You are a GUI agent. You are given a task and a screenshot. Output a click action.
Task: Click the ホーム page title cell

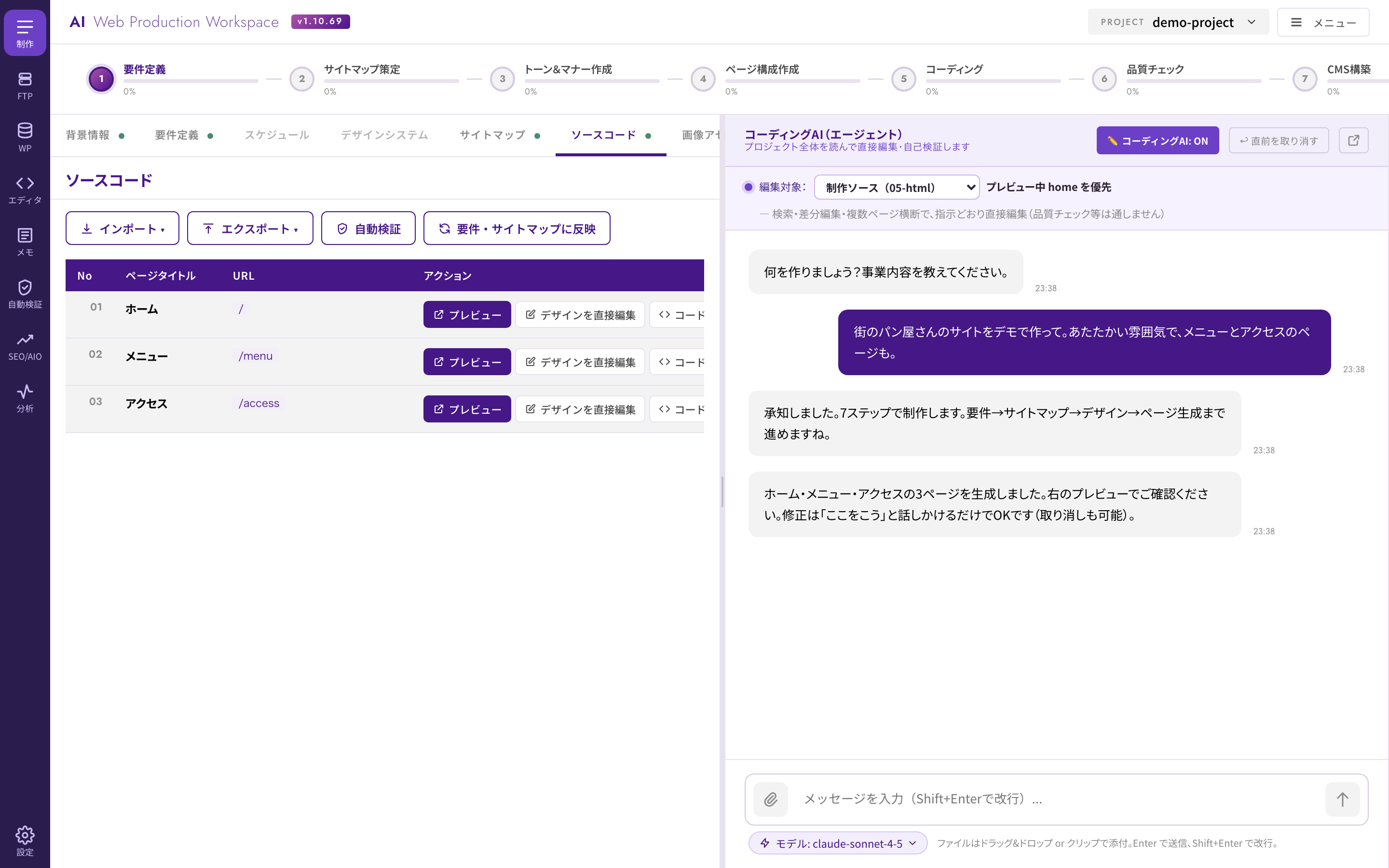[142, 309]
